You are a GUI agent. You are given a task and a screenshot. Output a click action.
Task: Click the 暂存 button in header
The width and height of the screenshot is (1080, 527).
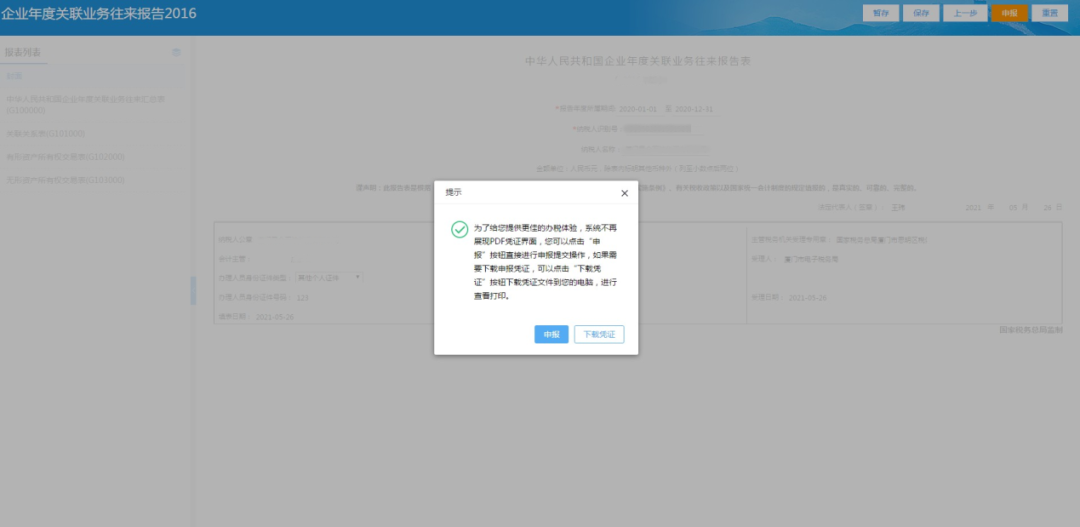(x=881, y=13)
